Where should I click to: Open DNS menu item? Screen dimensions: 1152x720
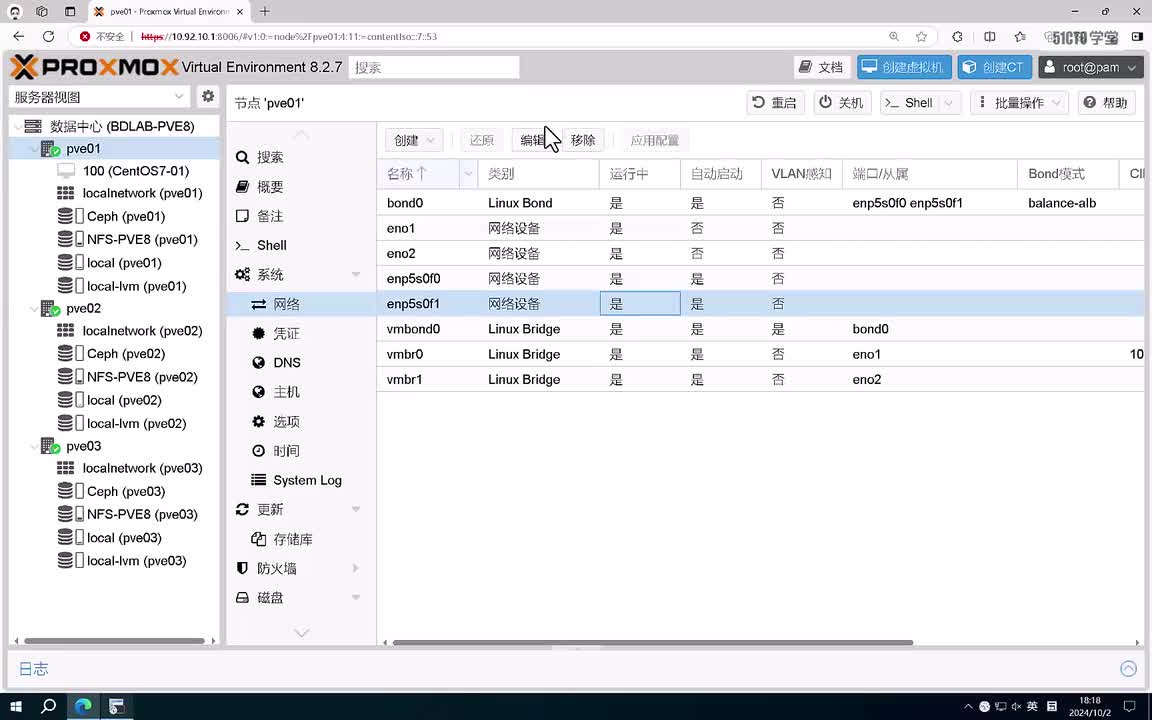point(302,363)
